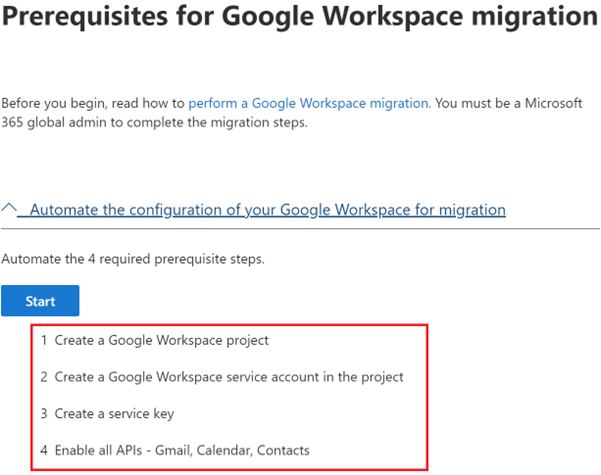
Task: Select step 'Create a Google Workspace project'
Action: [161, 340]
